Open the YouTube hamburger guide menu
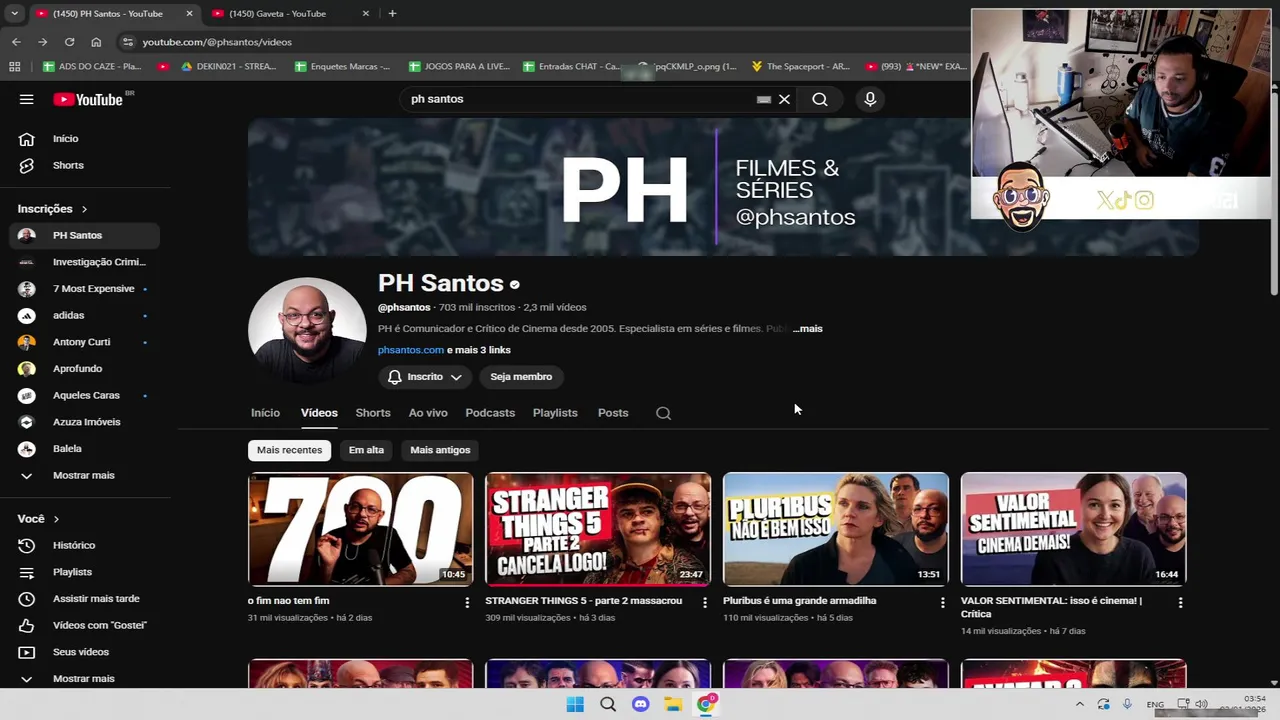The width and height of the screenshot is (1280, 720). [27, 99]
